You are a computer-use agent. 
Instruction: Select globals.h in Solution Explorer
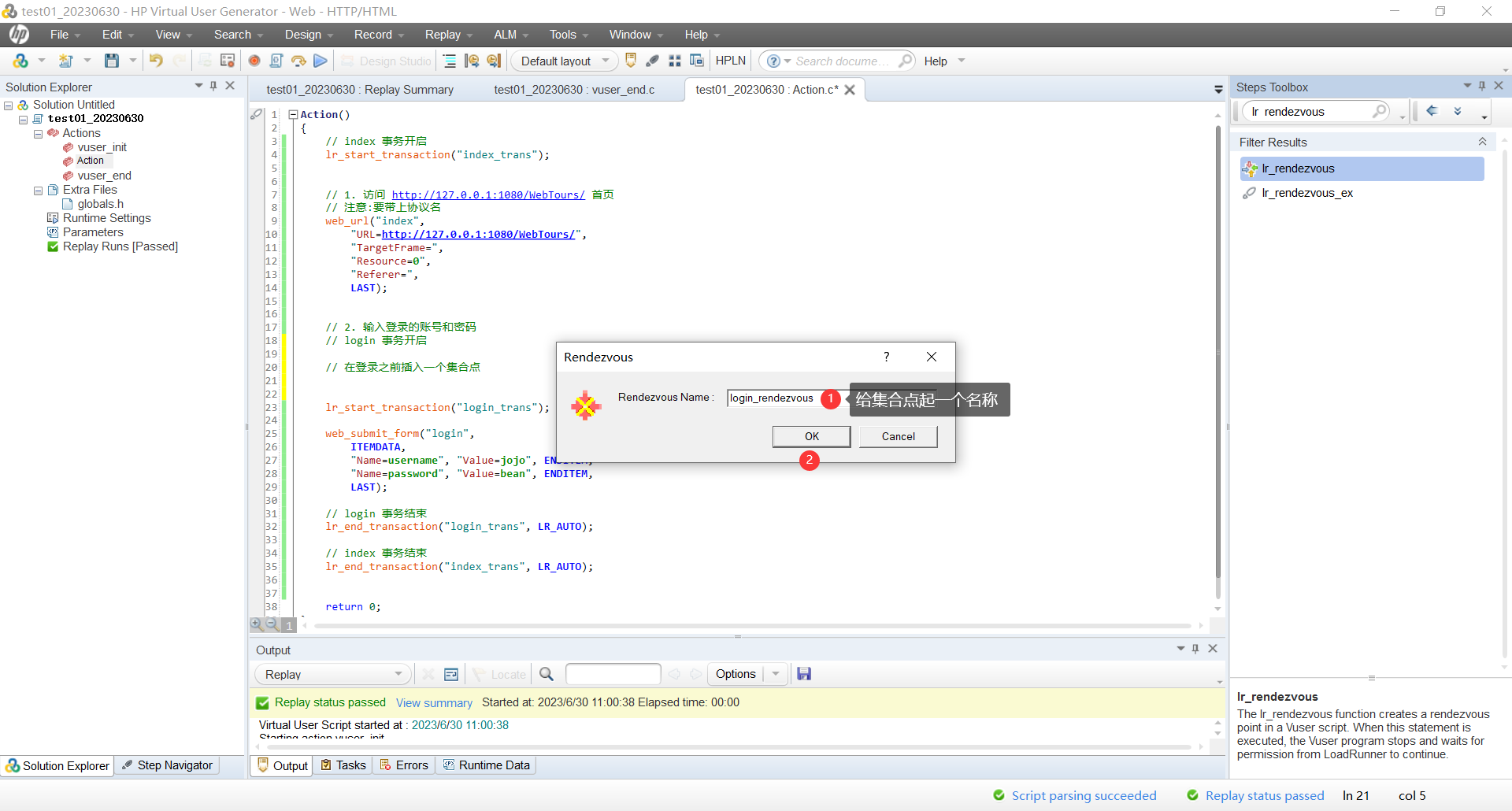(x=100, y=204)
